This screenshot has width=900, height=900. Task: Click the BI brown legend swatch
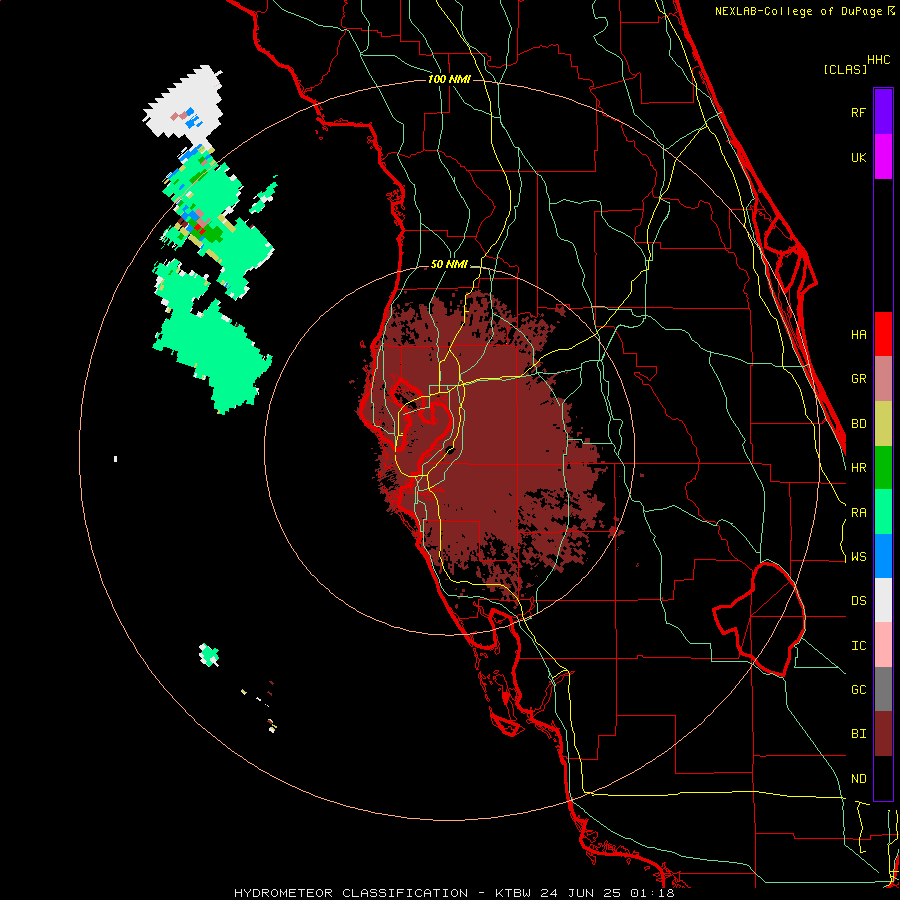(x=883, y=734)
